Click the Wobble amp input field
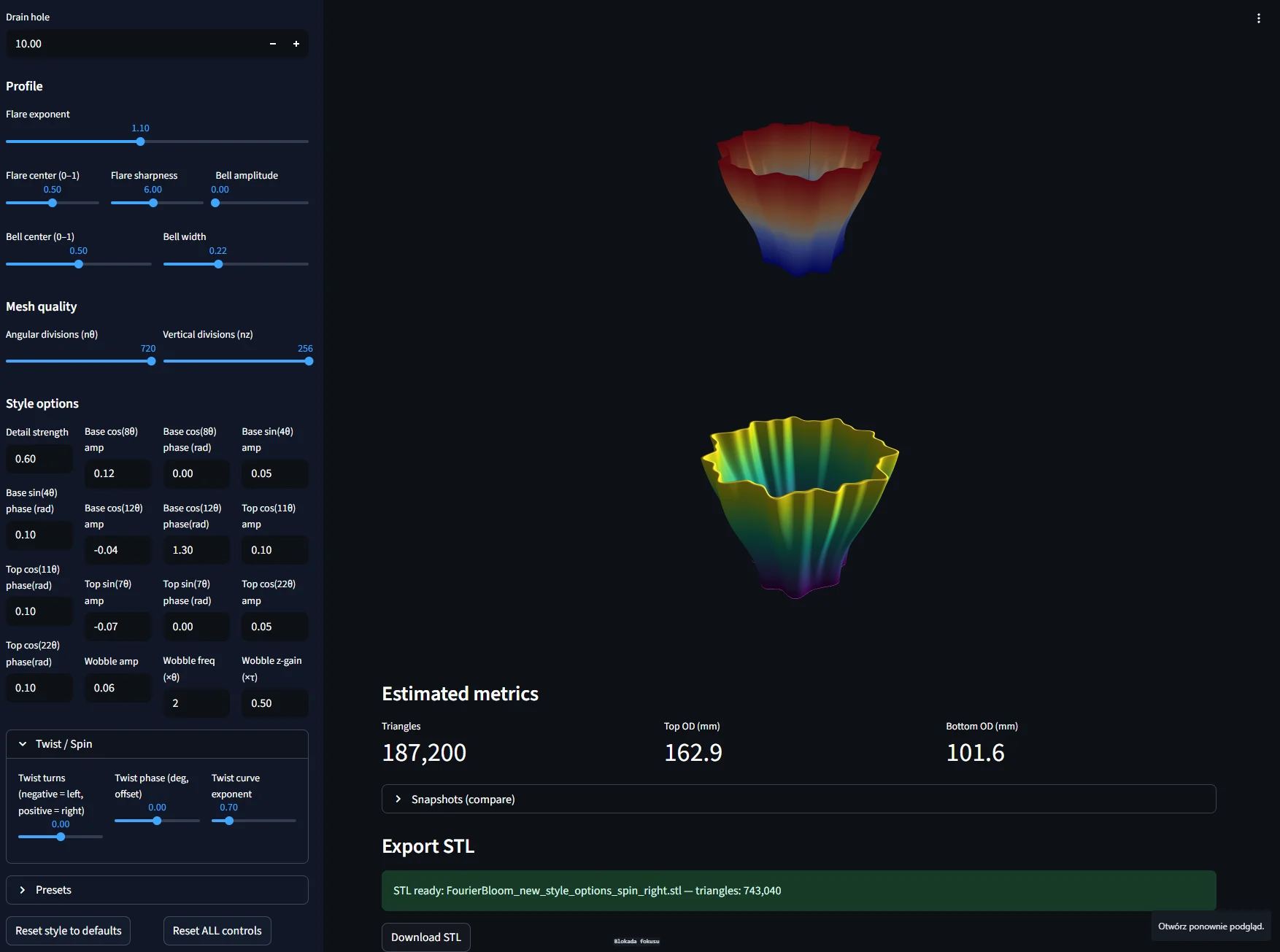The image size is (1280, 952). click(117, 688)
